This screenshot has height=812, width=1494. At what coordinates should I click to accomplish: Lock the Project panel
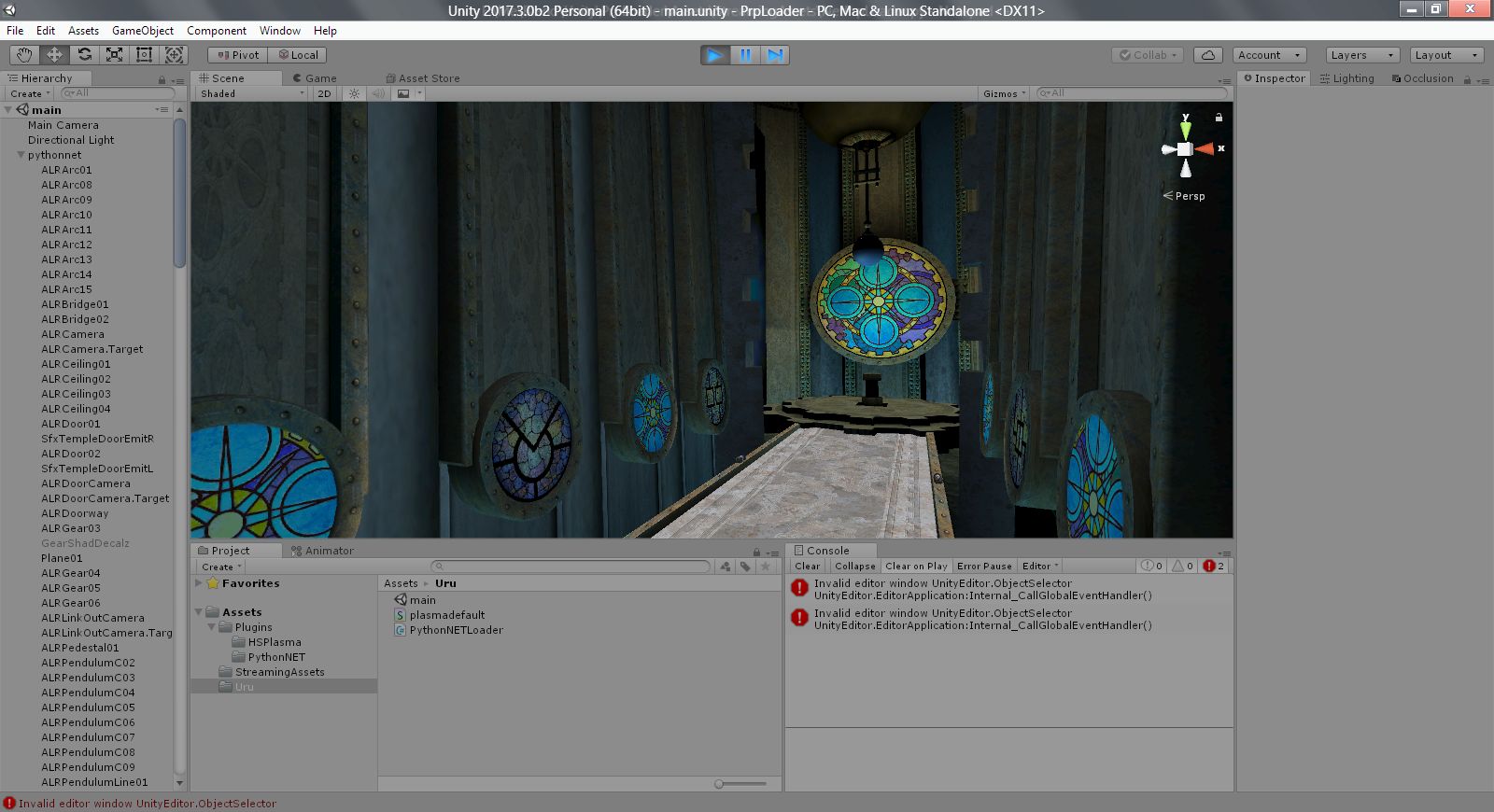756,552
